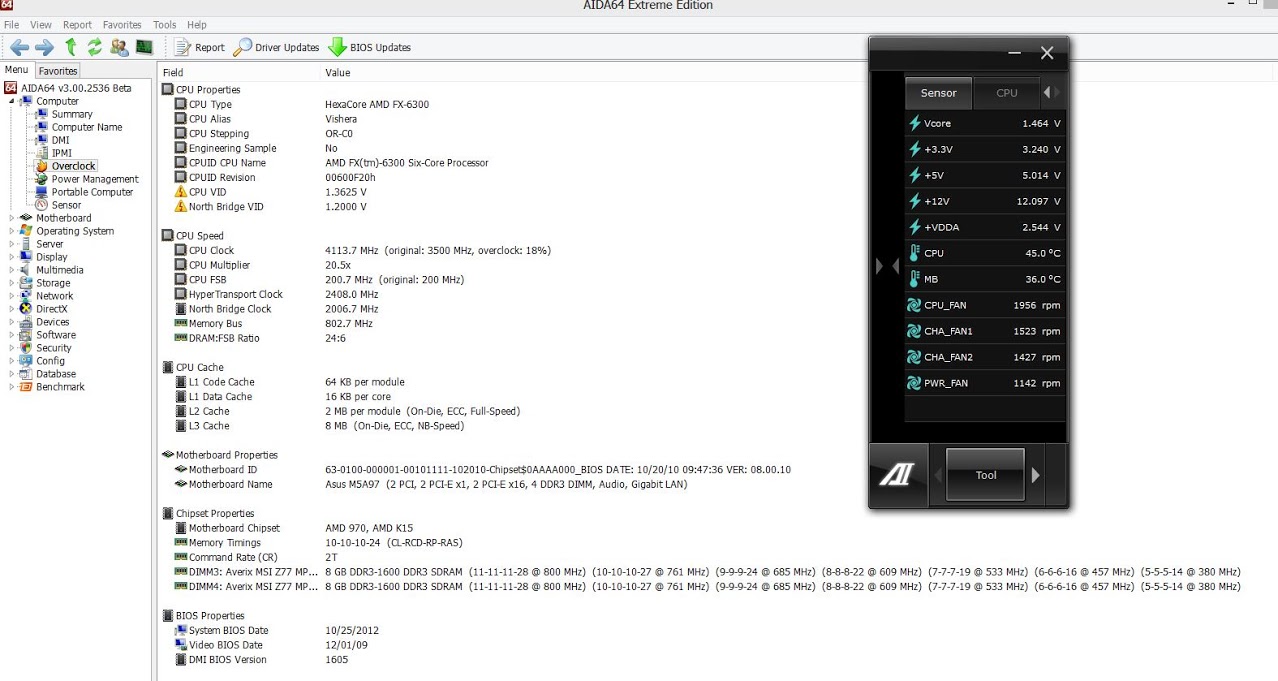This screenshot has height=681, width=1278.
Task: Click the Security shield icon
Action: click(x=26, y=348)
